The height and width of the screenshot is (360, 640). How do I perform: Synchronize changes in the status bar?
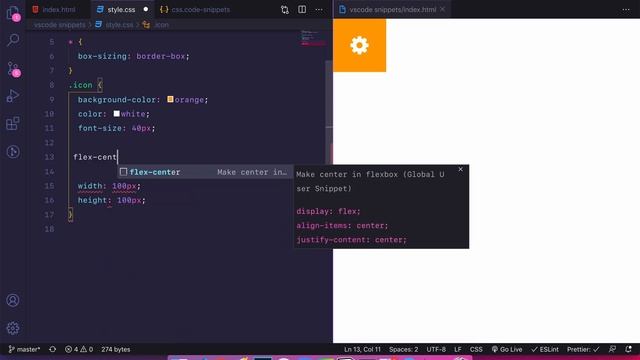(x=53, y=349)
